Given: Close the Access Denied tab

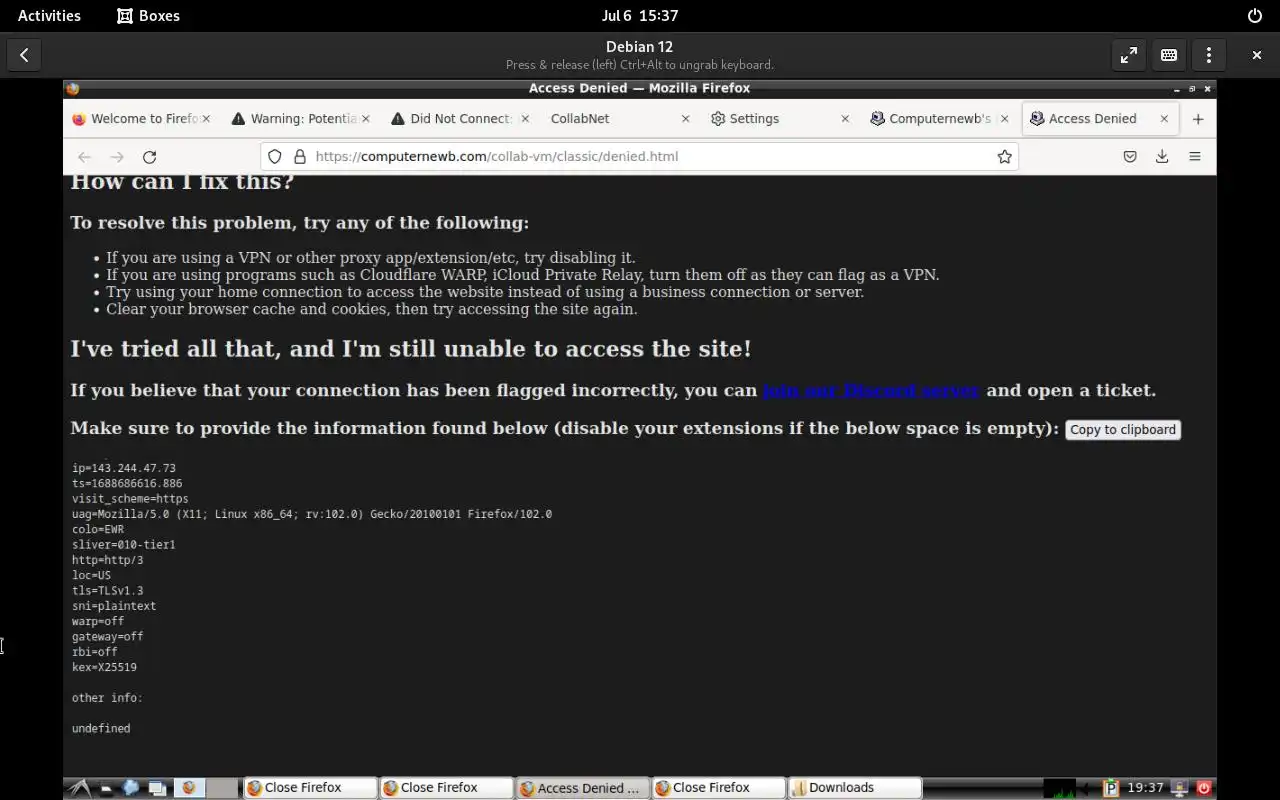Looking at the screenshot, I should (x=1164, y=119).
